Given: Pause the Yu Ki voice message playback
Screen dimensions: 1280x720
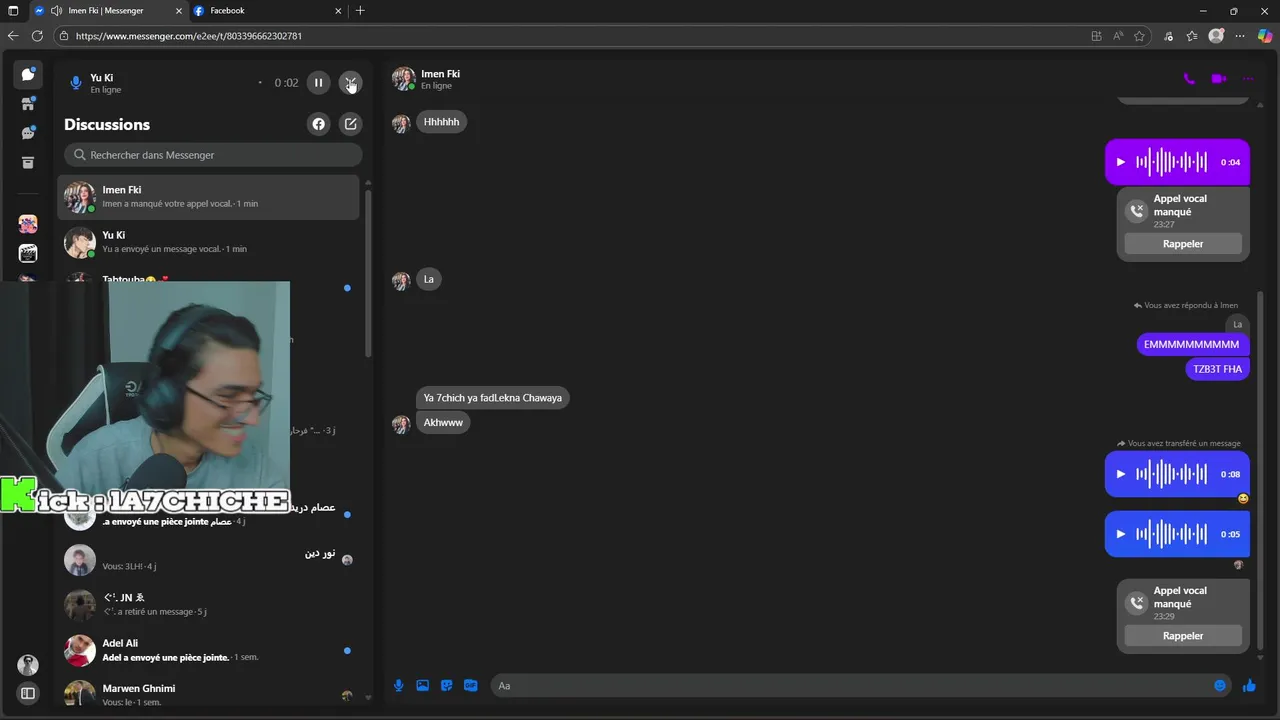Looking at the screenshot, I should point(318,82).
